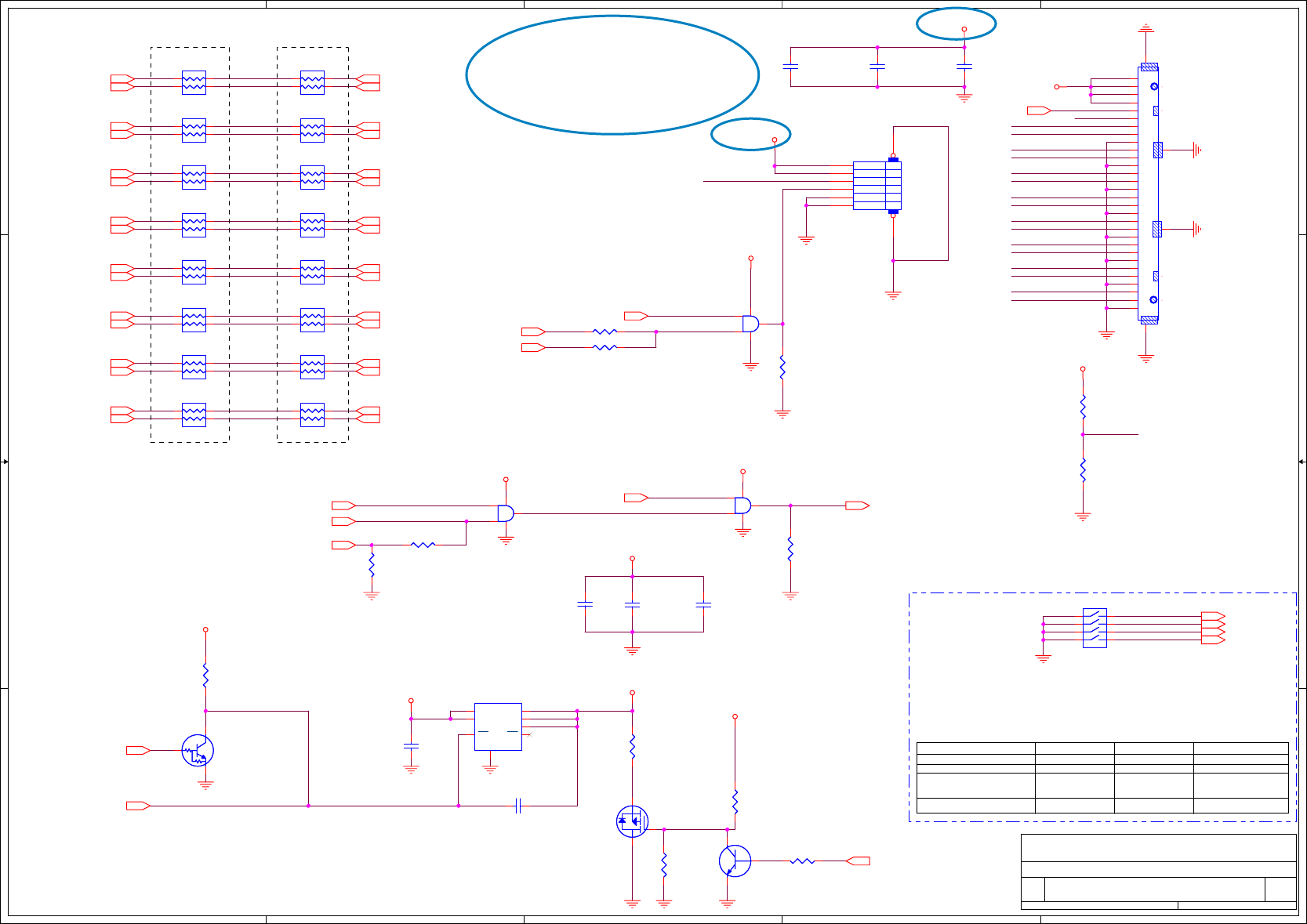Select the square IC box above the long bottom wire

click(498, 727)
